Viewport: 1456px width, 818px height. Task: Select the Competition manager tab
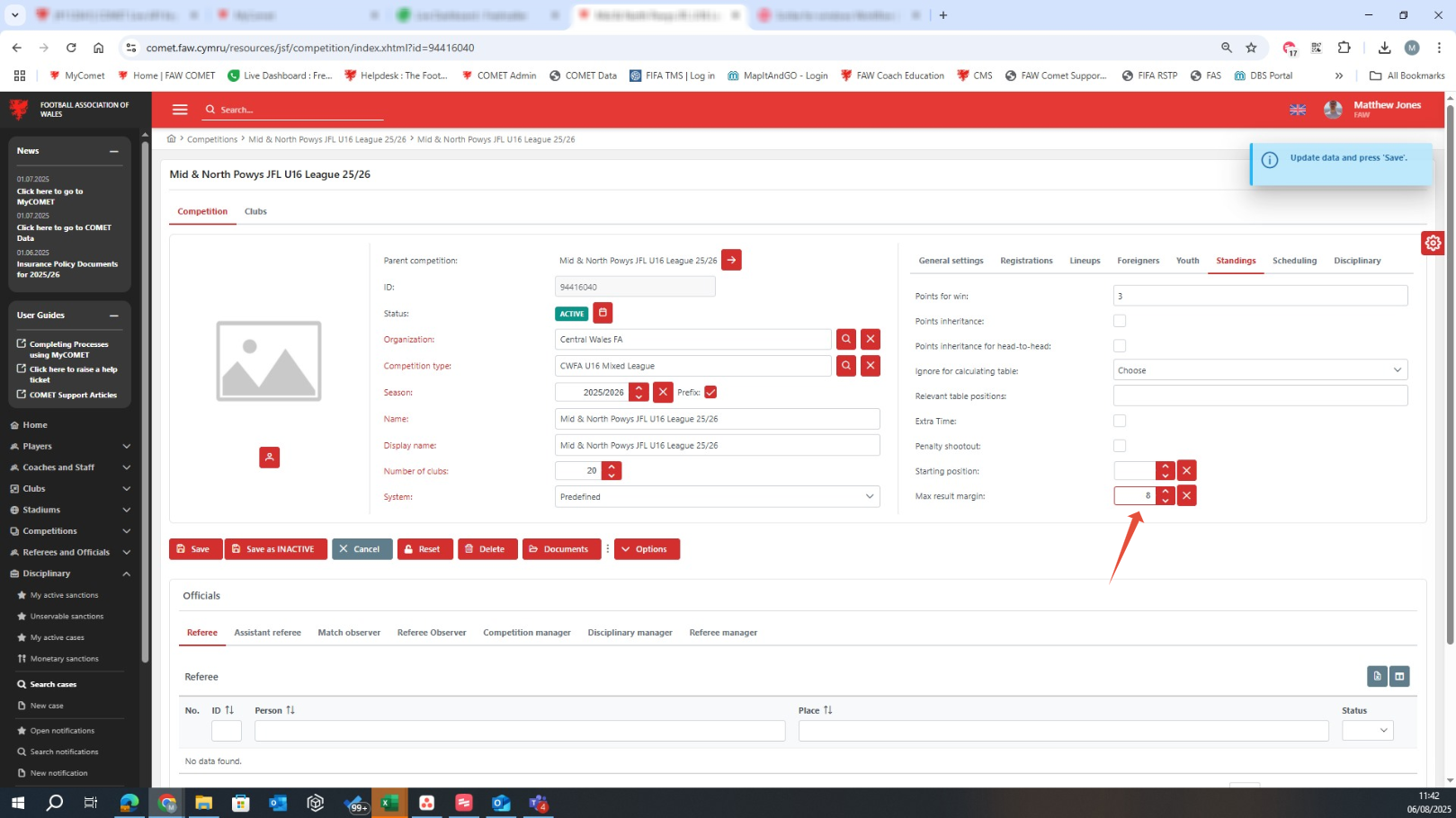click(527, 633)
